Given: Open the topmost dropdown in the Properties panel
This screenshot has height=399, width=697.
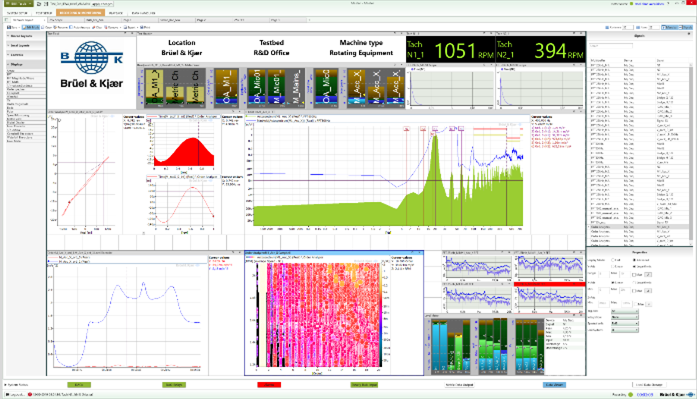Looking at the screenshot, I should coord(625,311).
